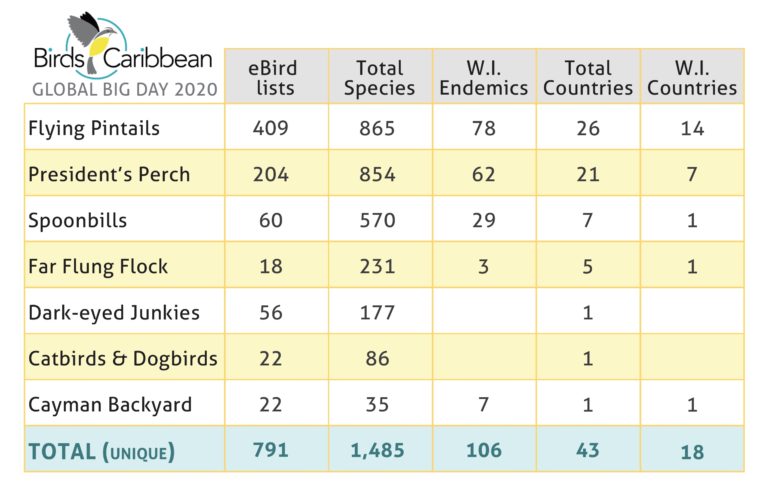Click Flying Pintails' 409 eBird lists cell

pyautogui.click(x=270, y=128)
